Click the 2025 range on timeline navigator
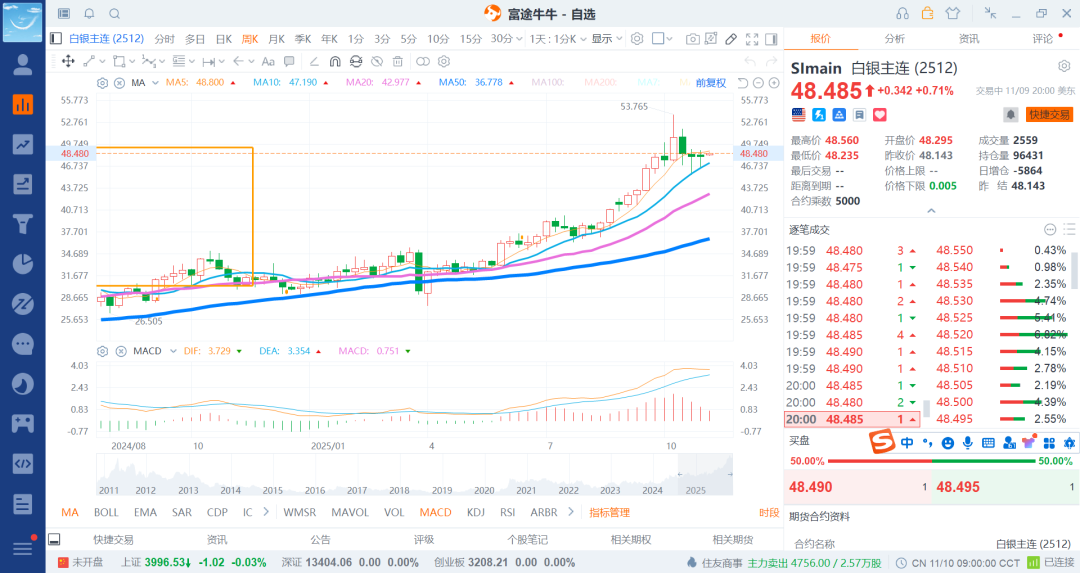This screenshot has height=573, width=1080. [x=696, y=490]
